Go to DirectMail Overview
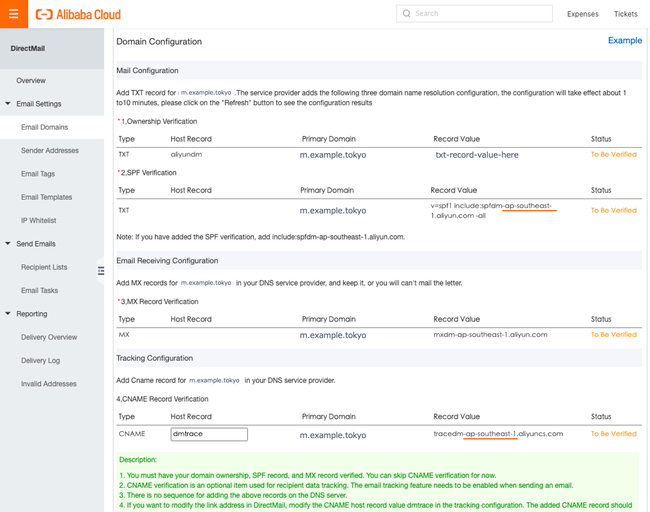The width and height of the screenshot is (650, 512). click(x=31, y=81)
